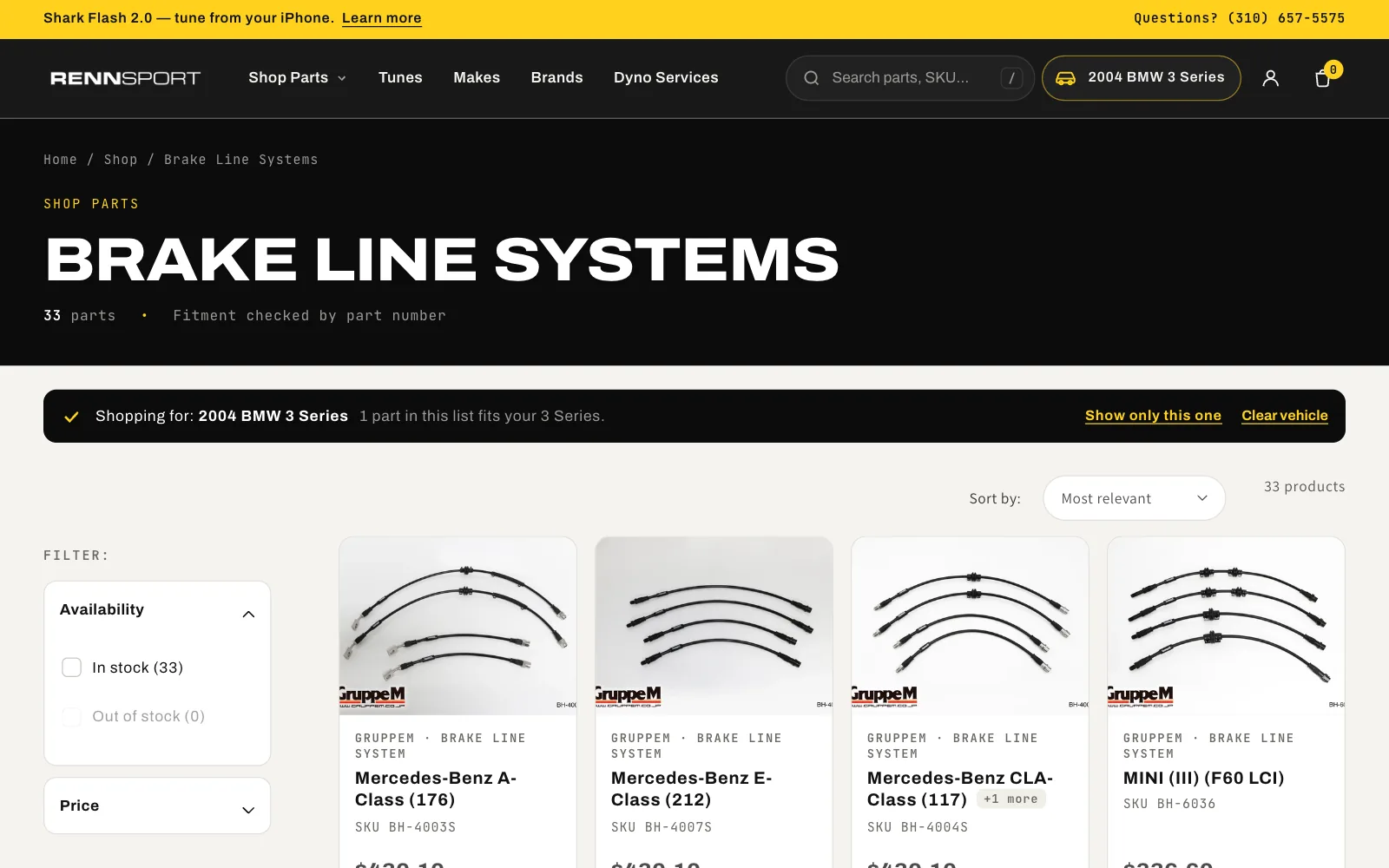This screenshot has height=868, width=1389.
Task: Go to Home in breadcrumb
Action: 60,160
